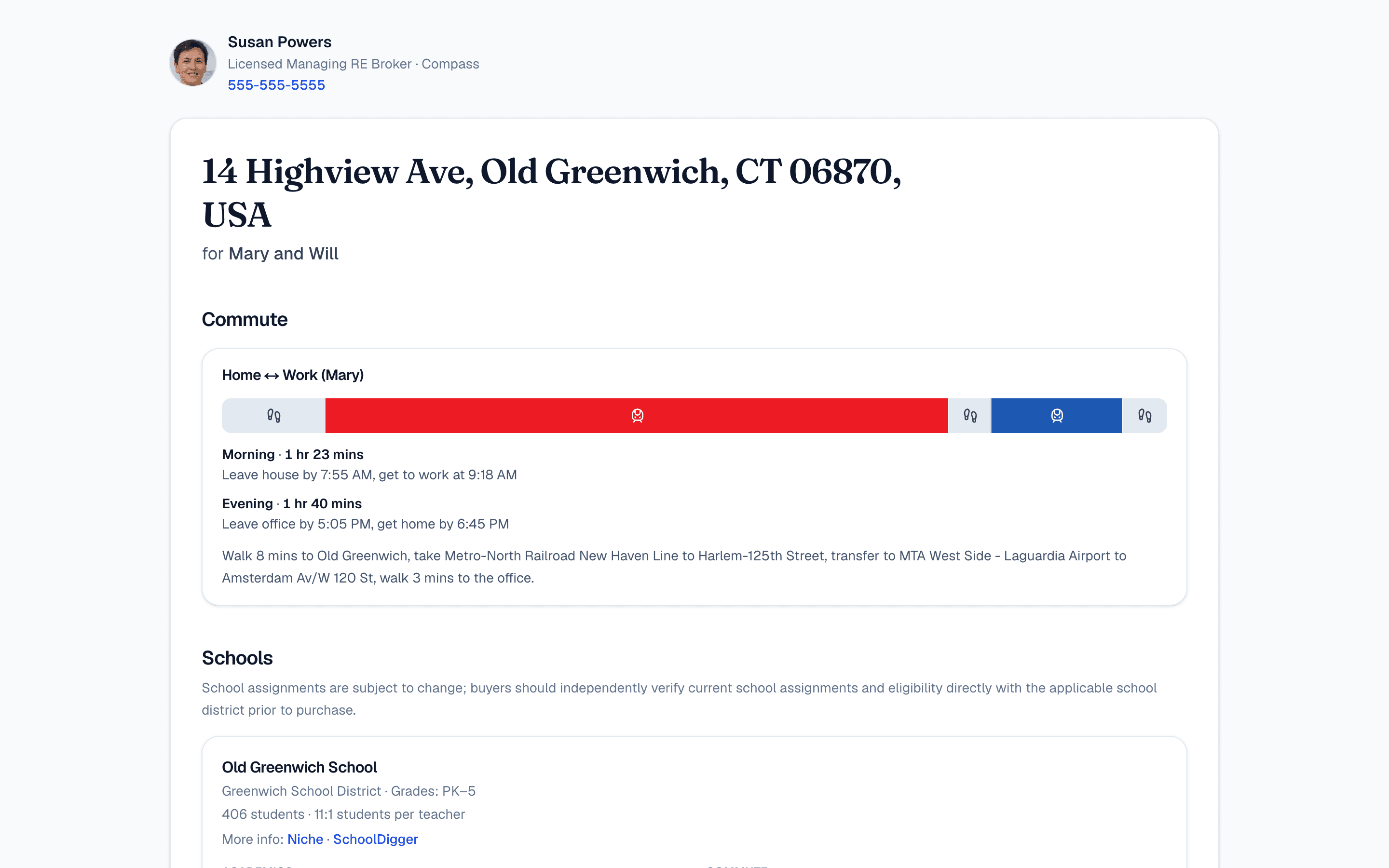Open the SchoolDigger link for Old Greenwich School
This screenshot has height=868, width=1389.
click(375, 839)
